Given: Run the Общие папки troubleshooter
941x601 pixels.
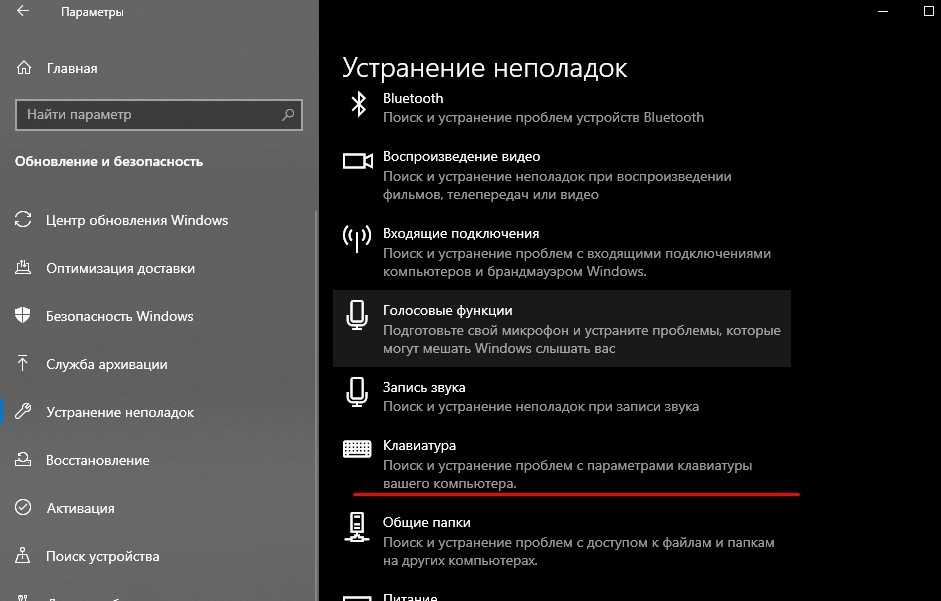Looking at the screenshot, I should click(x=562, y=540).
